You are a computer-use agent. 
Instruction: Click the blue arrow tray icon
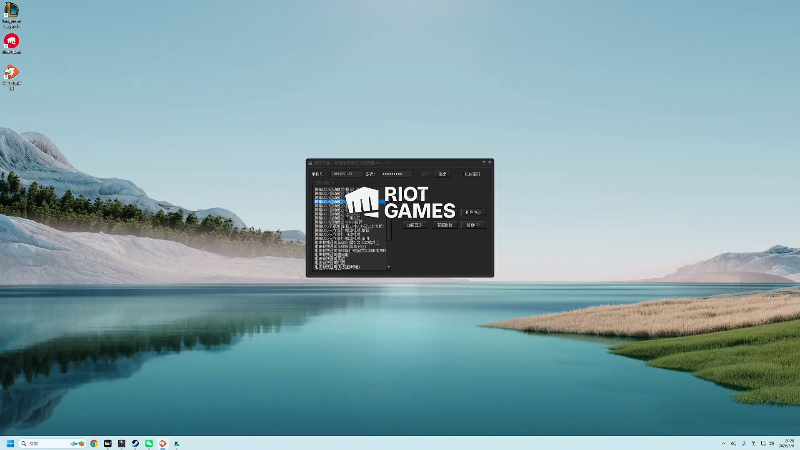click(743, 443)
